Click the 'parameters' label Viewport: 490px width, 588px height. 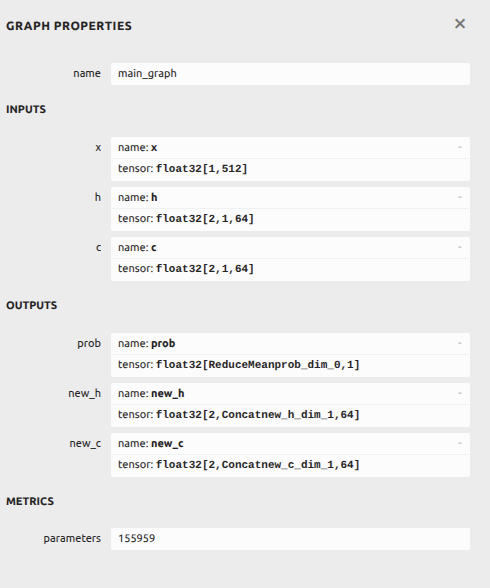72,538
